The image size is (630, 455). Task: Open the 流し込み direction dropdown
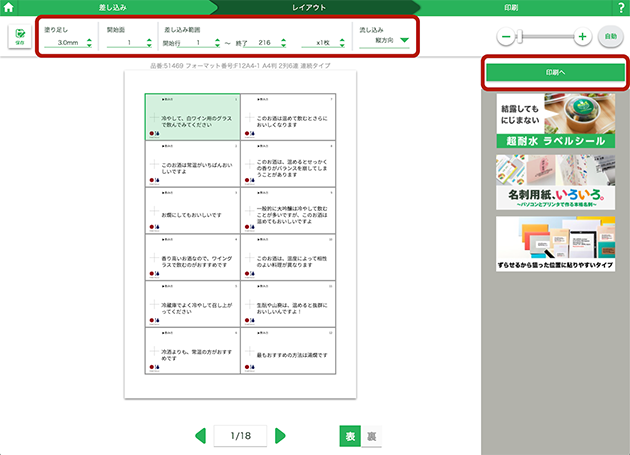404,42
